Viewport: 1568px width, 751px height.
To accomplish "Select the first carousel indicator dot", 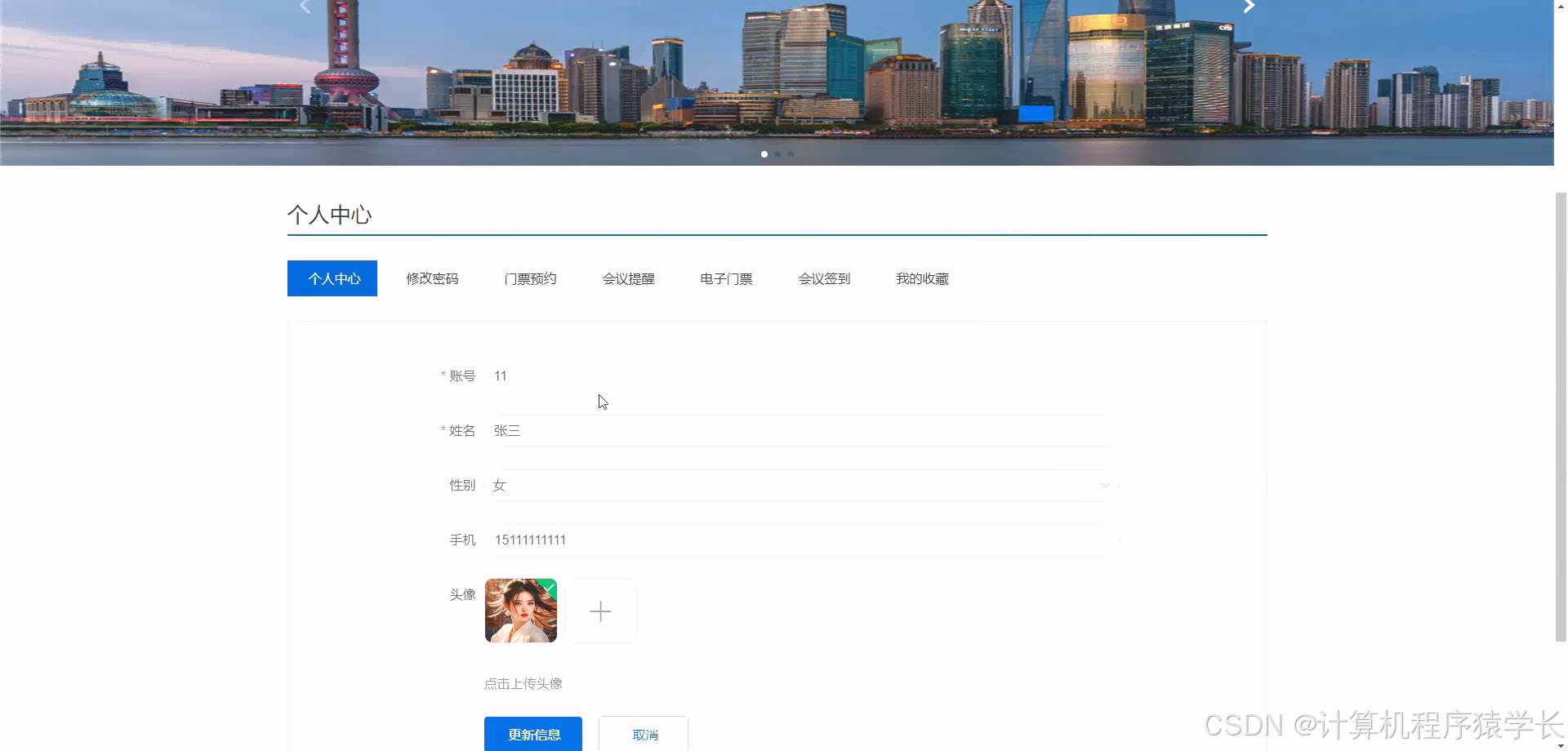I will pyautogui.click(x=764, y=154).
